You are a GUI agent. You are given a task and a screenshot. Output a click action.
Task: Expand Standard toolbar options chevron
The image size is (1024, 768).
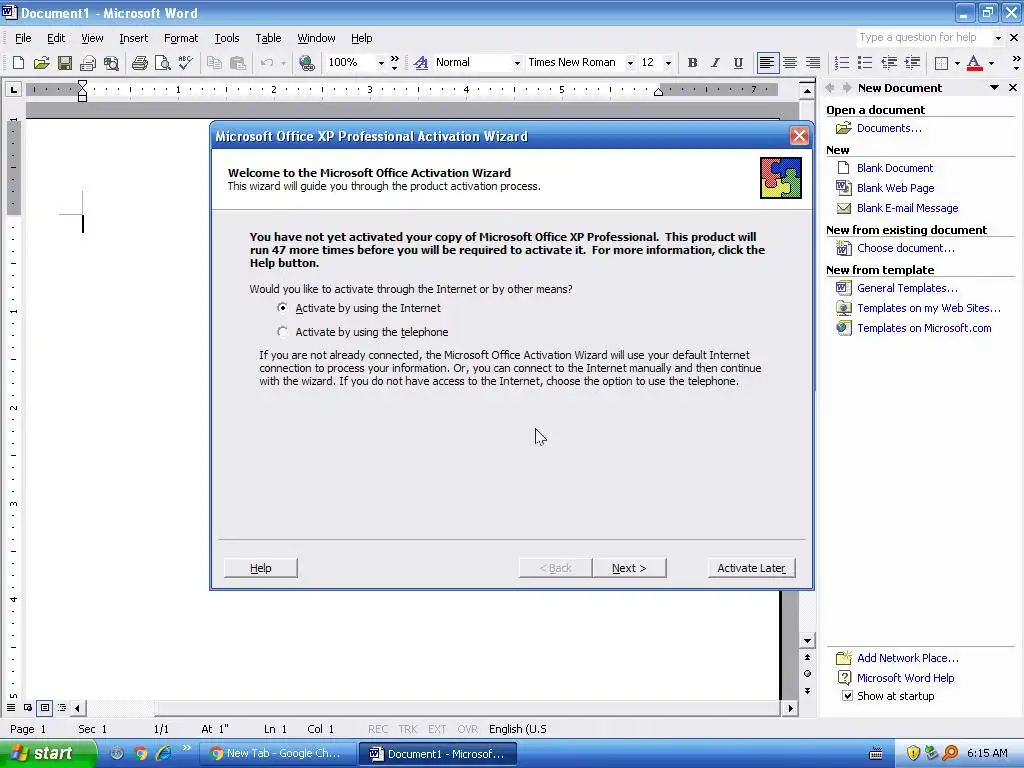394,63
